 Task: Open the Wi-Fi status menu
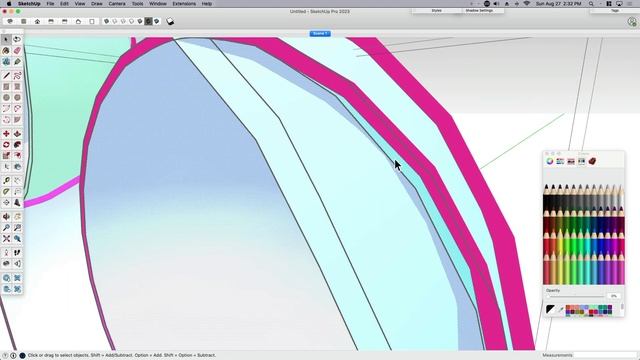pos(527,4)
